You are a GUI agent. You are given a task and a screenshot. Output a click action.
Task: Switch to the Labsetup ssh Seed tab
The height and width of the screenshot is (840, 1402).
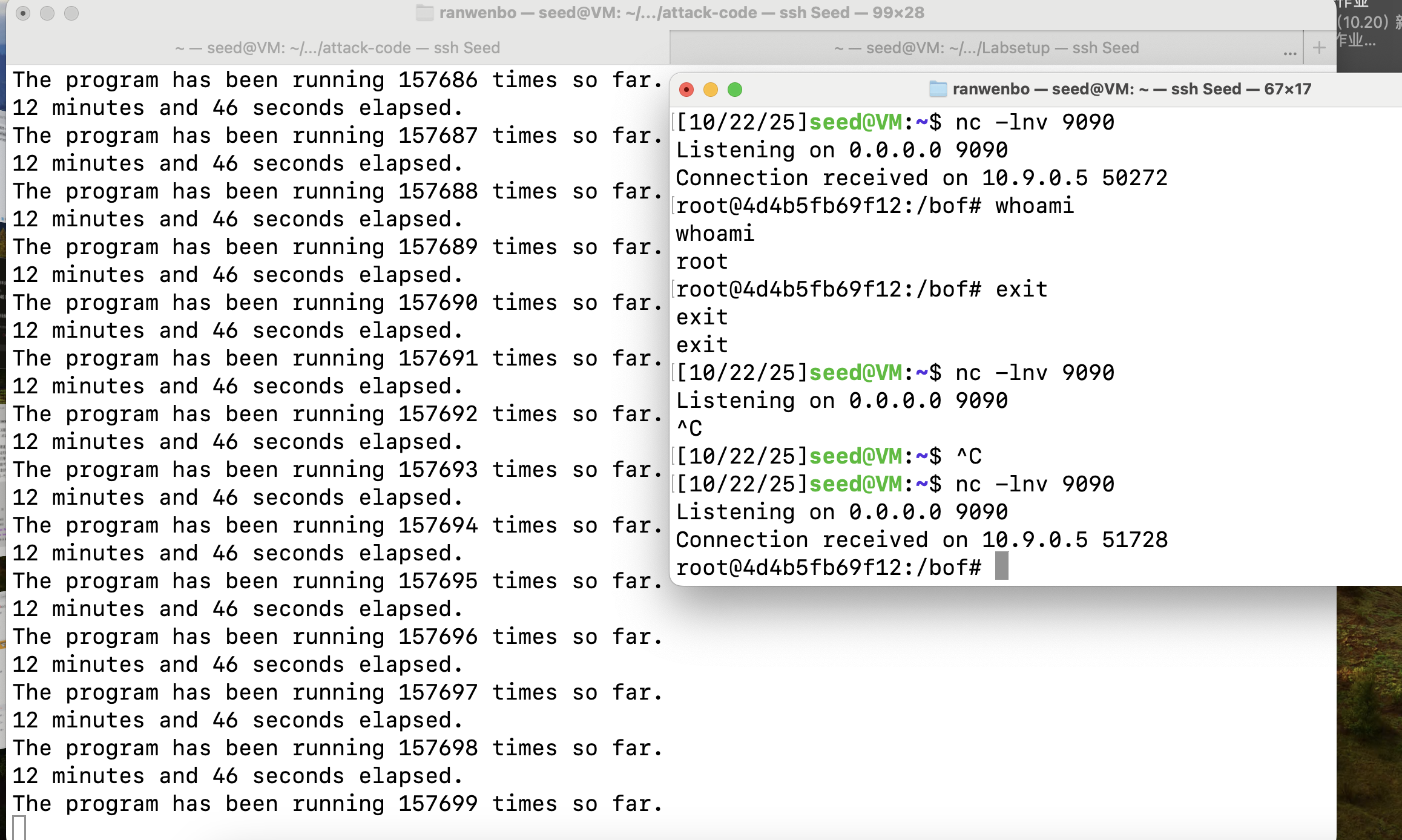click(x=986, y=48)
